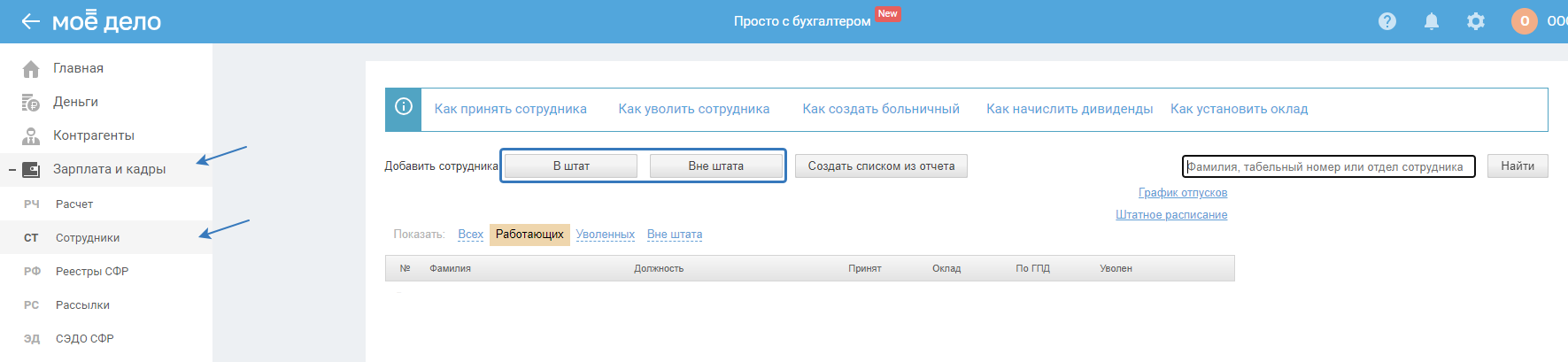1568x362 pixels.
Task: Click the employee search input field
Action: pyautogui.click(x=1328, y=166)
